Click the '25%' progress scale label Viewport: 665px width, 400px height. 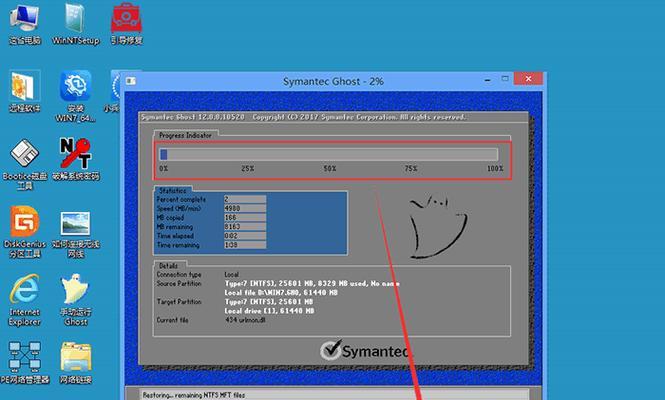tap(248, 168)
